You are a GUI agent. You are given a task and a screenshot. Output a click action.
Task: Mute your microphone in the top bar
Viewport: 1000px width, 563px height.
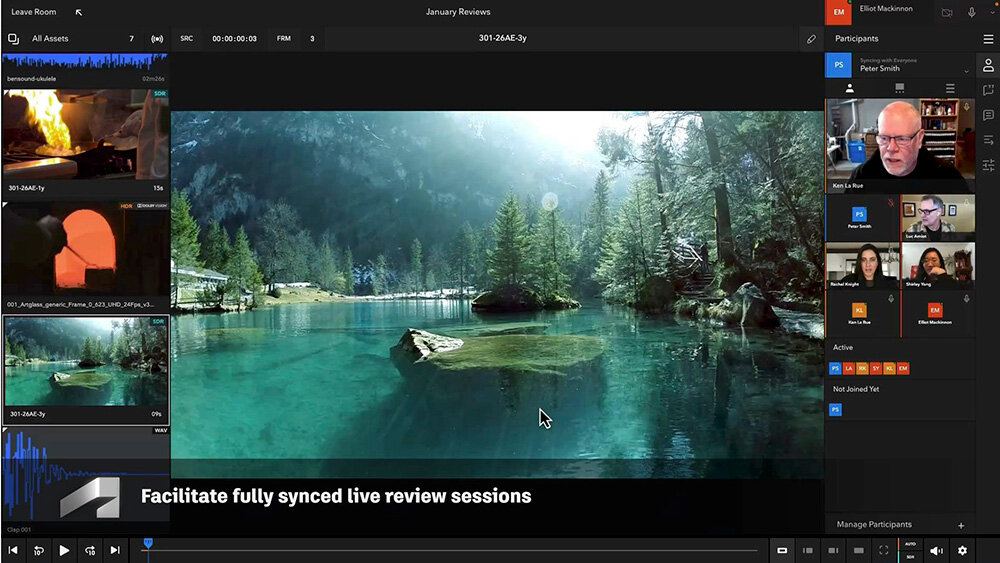pyautogui.click(x=972, y=13)
